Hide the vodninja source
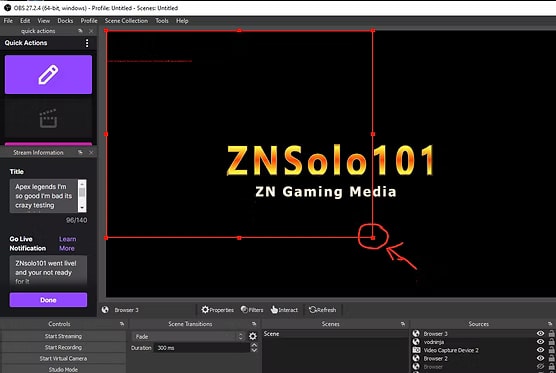Image resolution: width=556 pixels, height=373 pixels. tap(540, 342)
